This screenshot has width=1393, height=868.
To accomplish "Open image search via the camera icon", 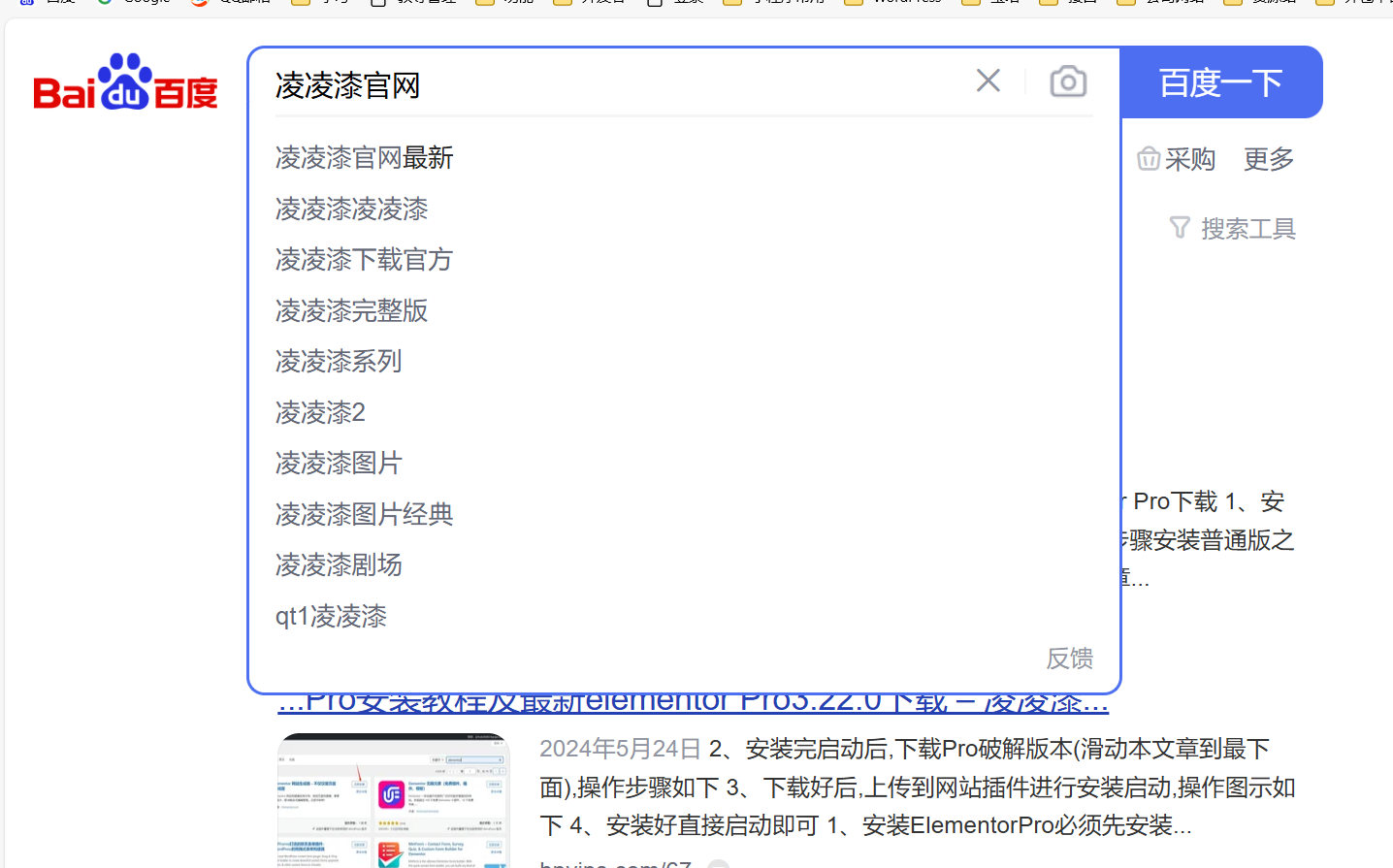I will click(x=1067, y=80).
